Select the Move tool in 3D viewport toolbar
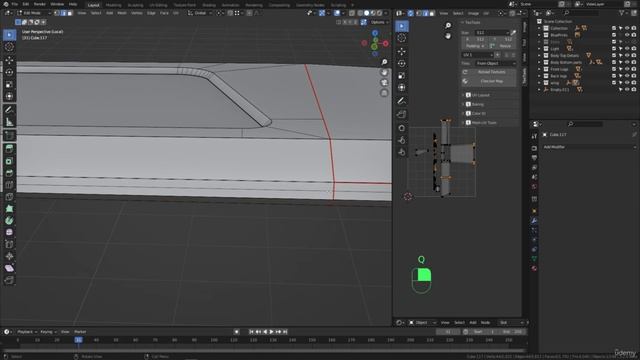The height and width of the screenshot is (360, 640). pyautogui.click(x=9, y=60)
